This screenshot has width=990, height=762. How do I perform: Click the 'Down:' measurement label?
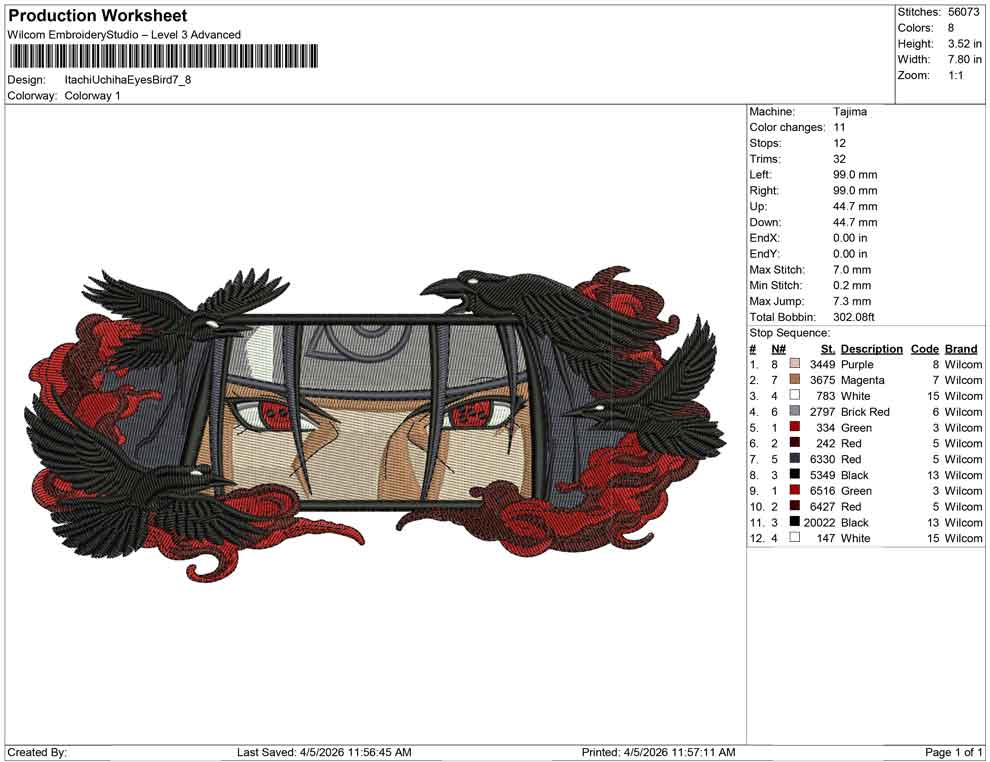pos(765,222)
